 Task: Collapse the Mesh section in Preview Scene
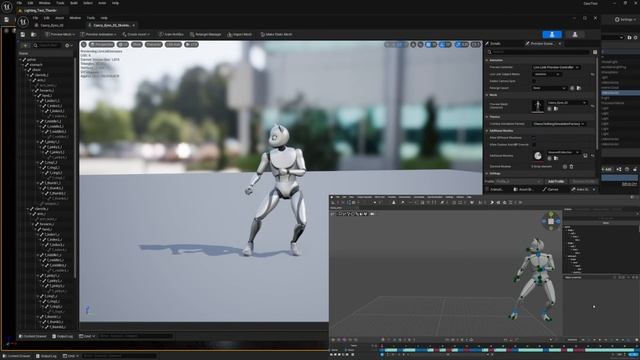click(487, 95)
